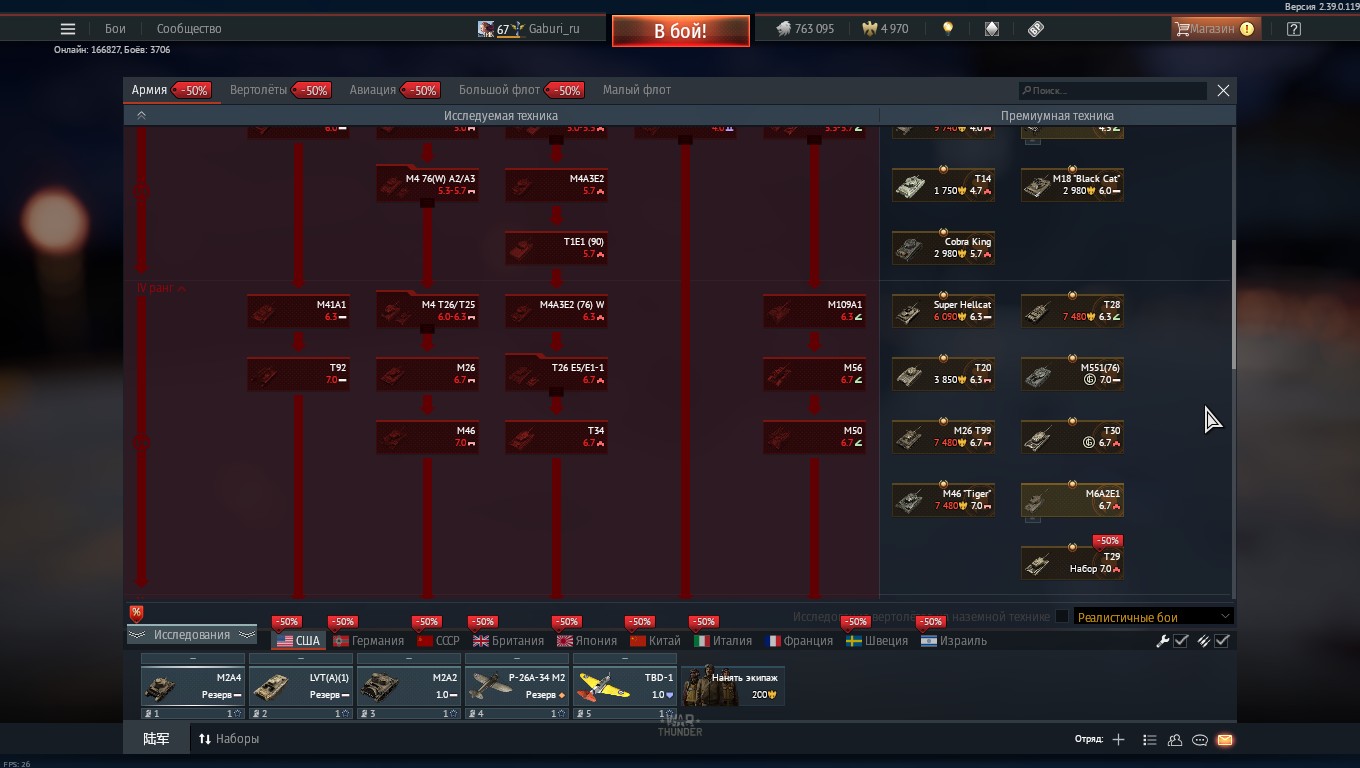Open the hamburger main menu
This screenshot has width=1360, height=768.
pyautogui.click(x=67, y=29)
